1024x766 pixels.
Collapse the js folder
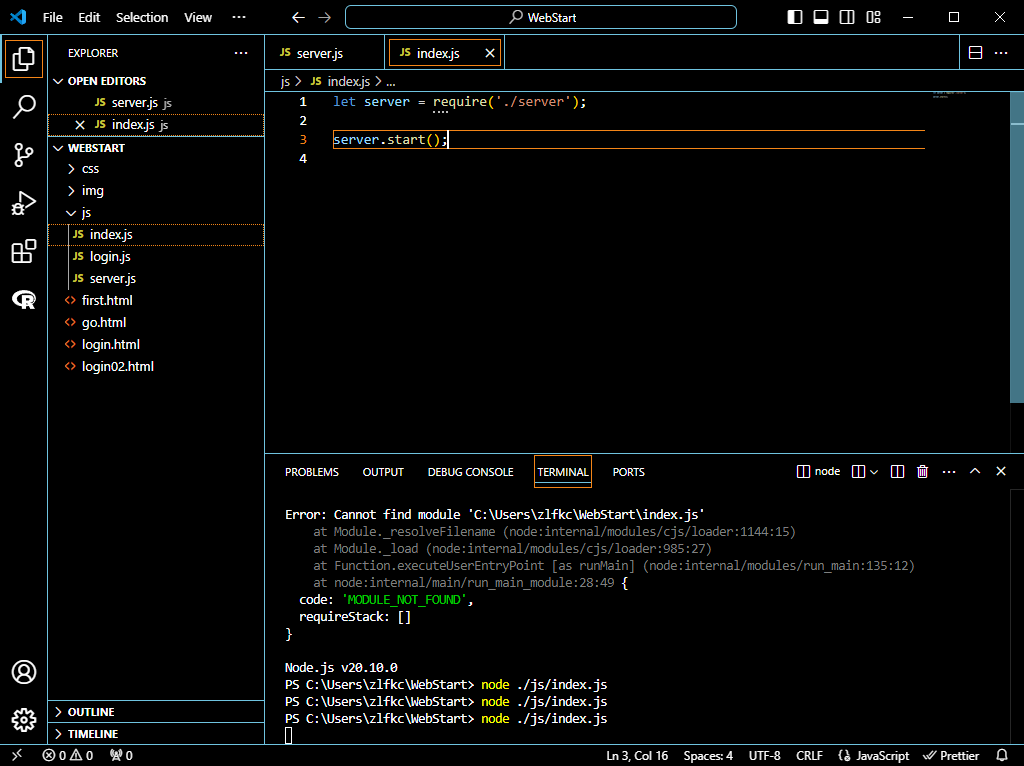pos(156,213)
